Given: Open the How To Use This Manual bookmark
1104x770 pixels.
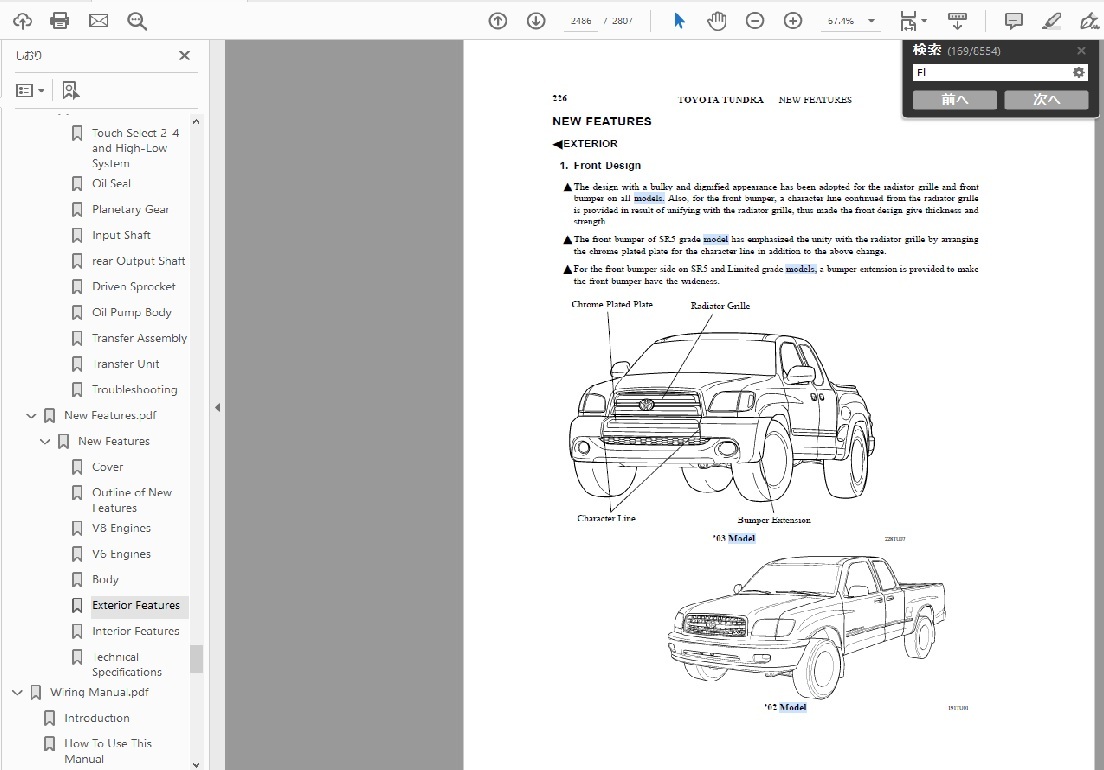Looking at the screenshot, I should coord(108,751).
